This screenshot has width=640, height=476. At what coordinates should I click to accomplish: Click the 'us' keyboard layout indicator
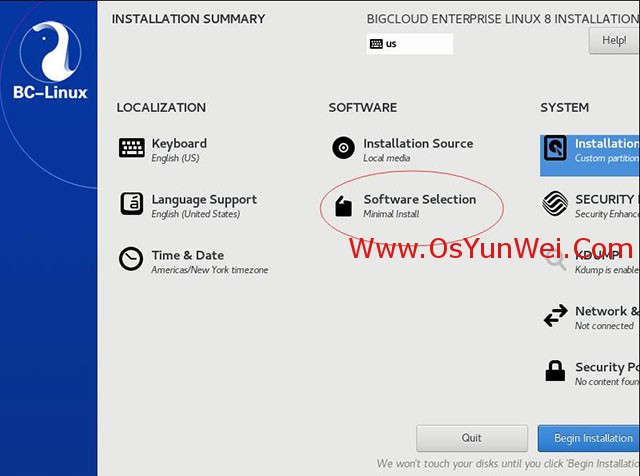click(x=410, y=44)
